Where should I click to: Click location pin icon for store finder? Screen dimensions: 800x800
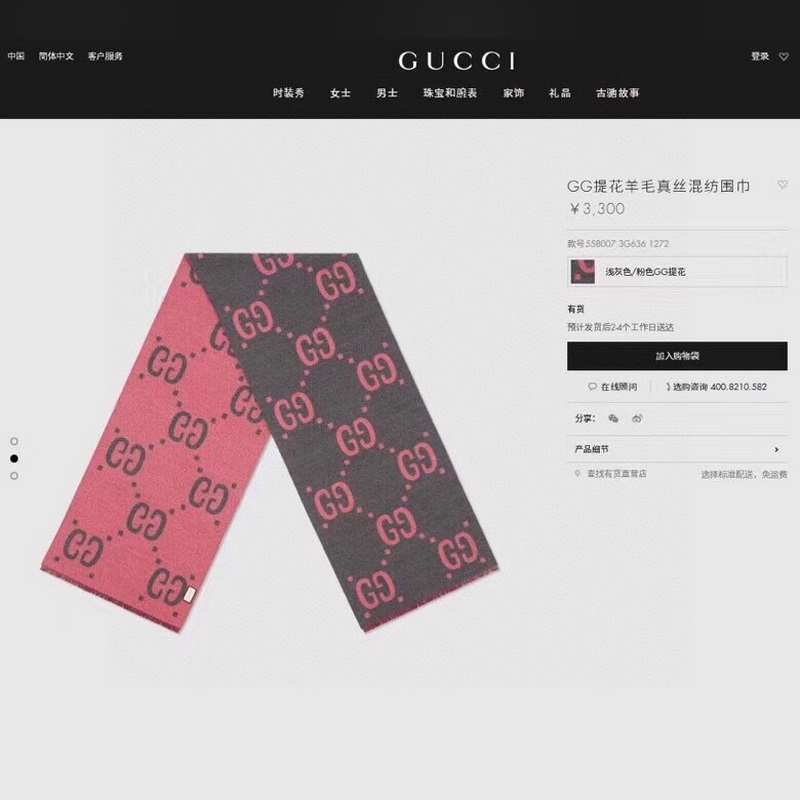tap(577, 473)
